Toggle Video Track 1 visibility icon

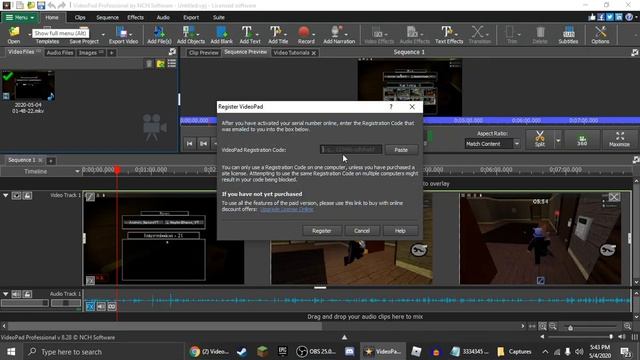[x=16, y=196]
